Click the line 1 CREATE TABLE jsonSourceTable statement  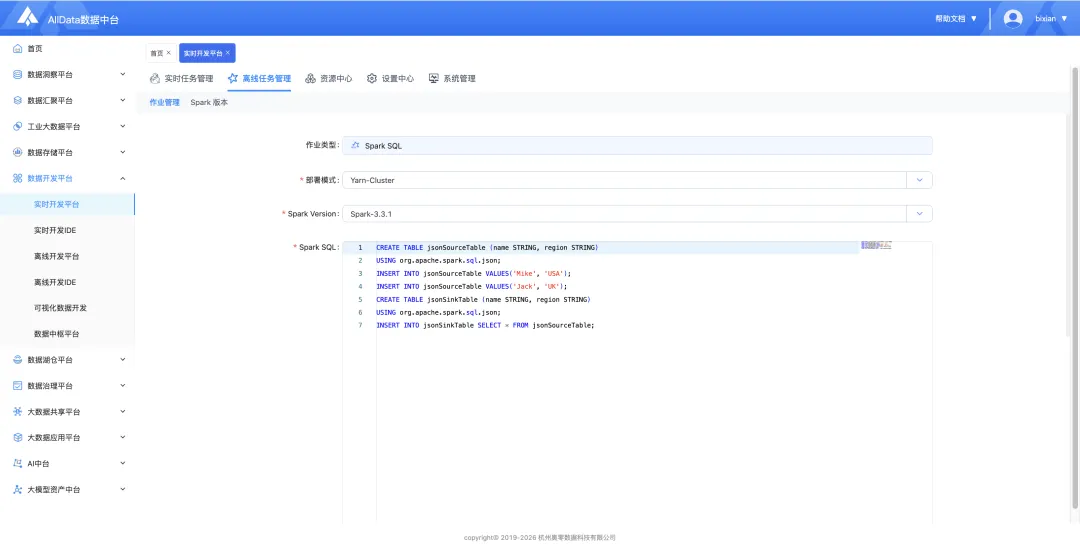[487, 247]
